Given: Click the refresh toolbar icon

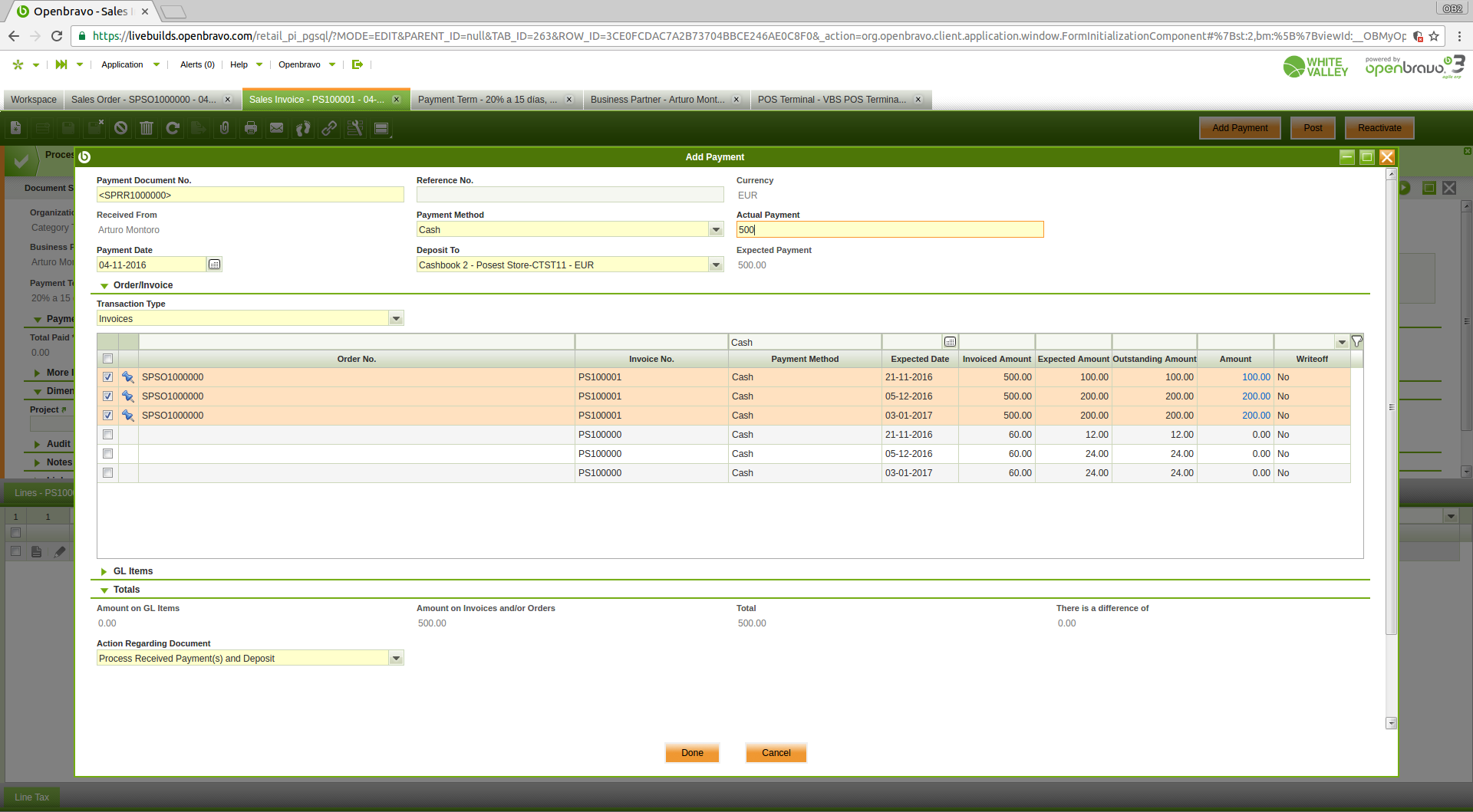Looking at the screenshot, I should (x=173, y=128).
